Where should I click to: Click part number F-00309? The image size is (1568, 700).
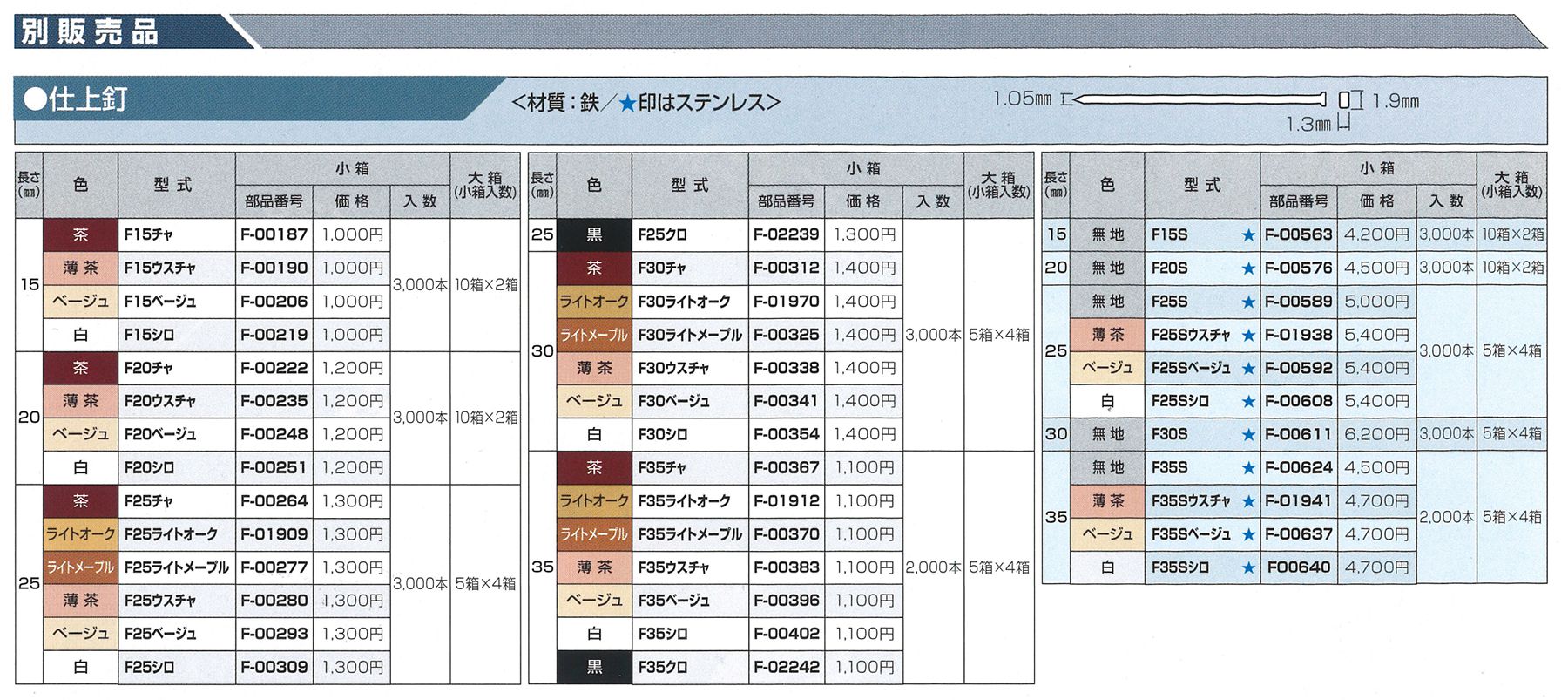274,667
